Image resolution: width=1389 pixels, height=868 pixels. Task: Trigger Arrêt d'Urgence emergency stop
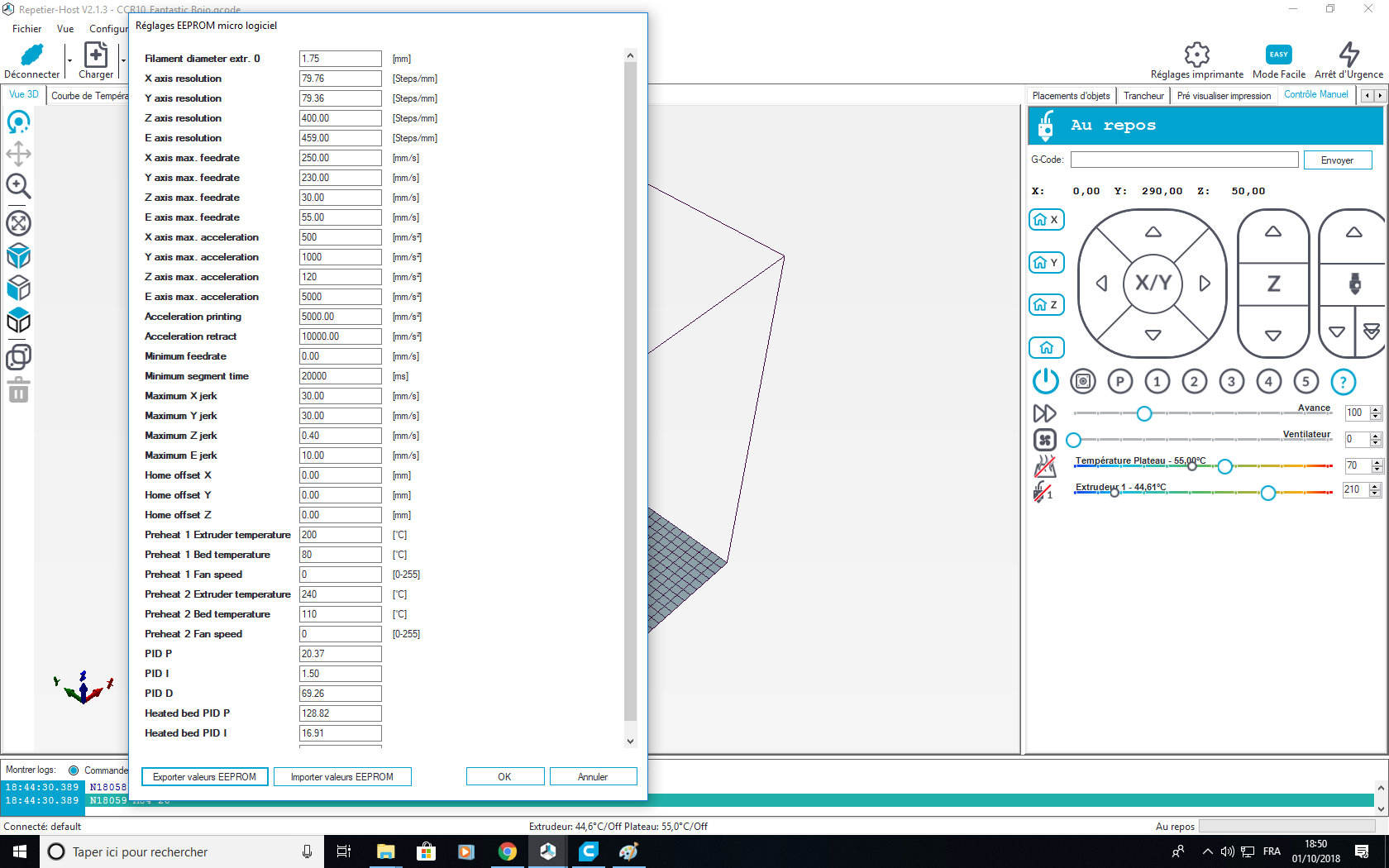click(1348, 55)
